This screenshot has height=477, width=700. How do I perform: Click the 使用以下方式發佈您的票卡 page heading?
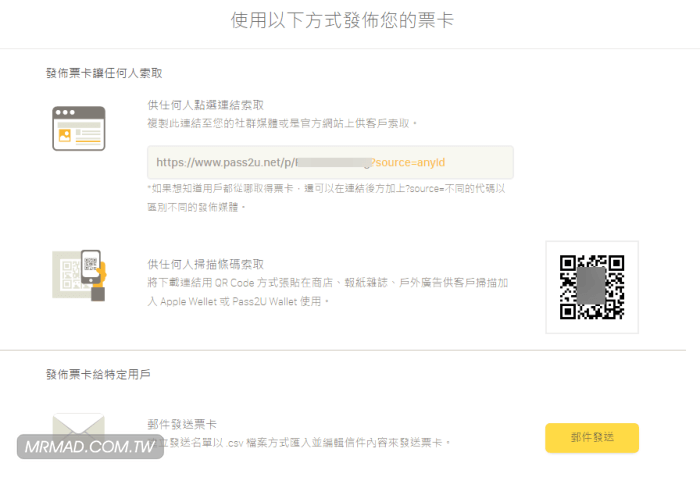point(342,20)
